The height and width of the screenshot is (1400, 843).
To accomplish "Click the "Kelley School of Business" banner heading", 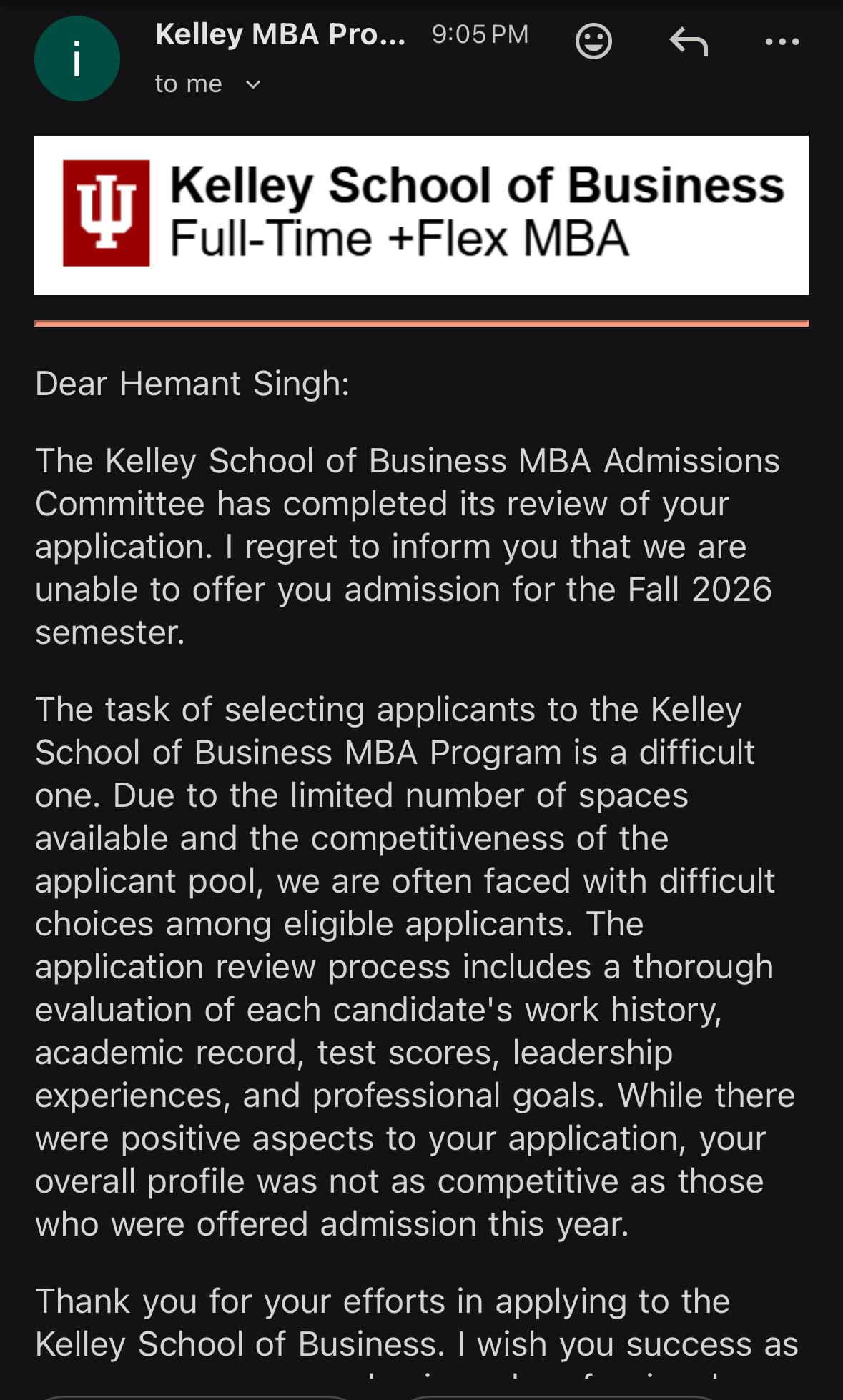I will [x=477, y=186].
